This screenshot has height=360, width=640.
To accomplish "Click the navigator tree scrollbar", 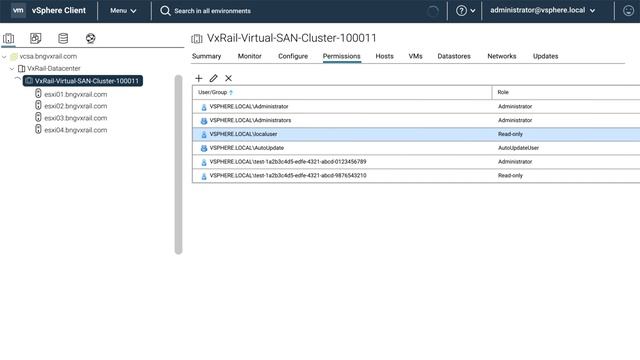I will click(178, 164).
